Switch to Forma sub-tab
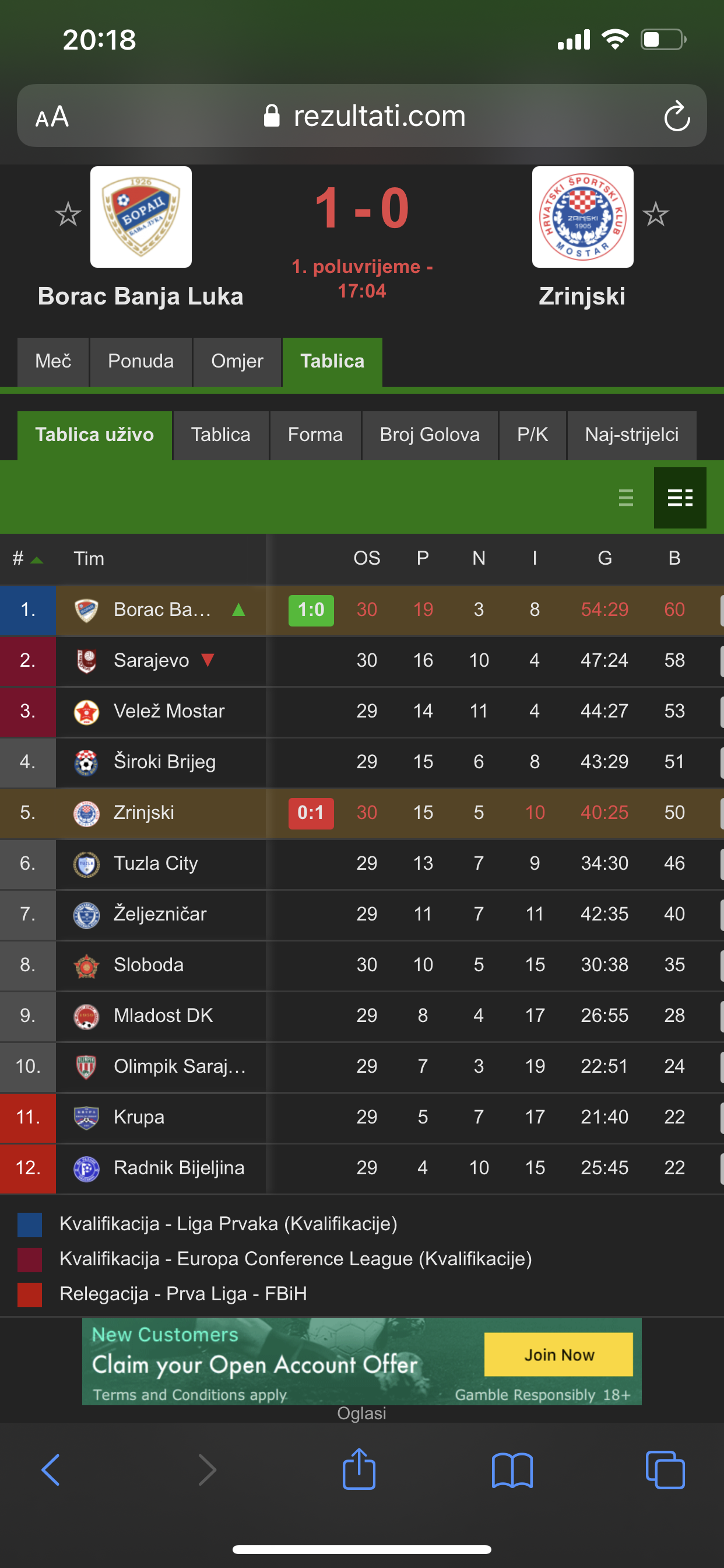The height and width of the screenshot is (1568, 724). coord(315,435)
